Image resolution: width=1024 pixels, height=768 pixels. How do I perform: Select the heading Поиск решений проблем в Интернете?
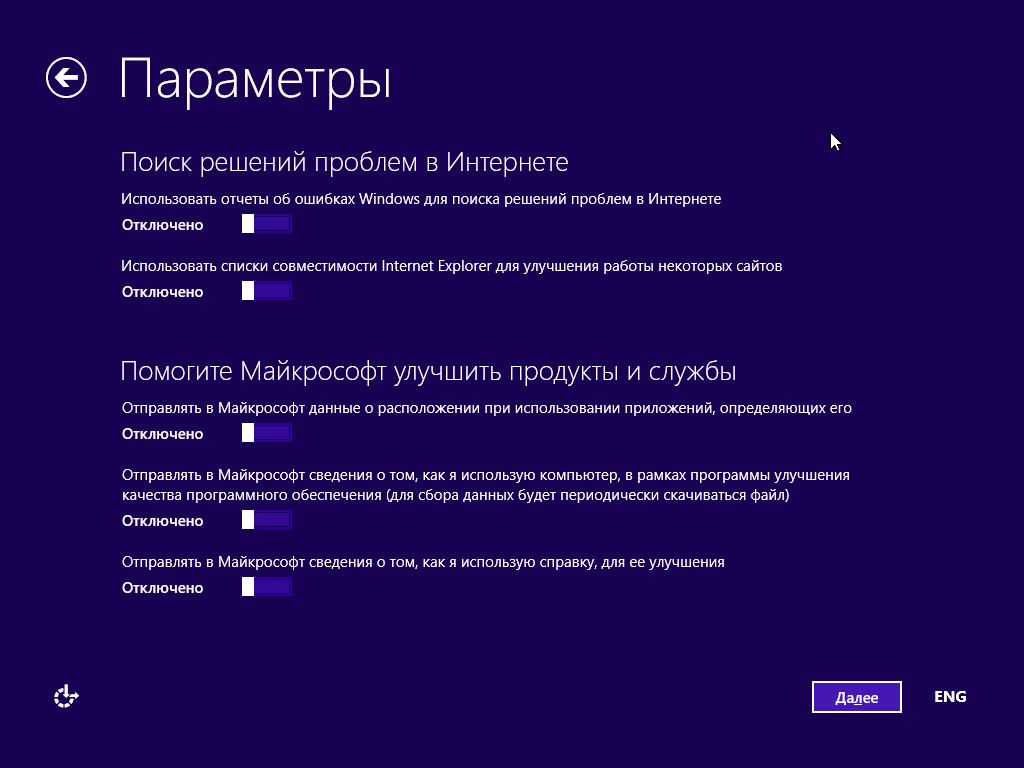pos(344,162)
